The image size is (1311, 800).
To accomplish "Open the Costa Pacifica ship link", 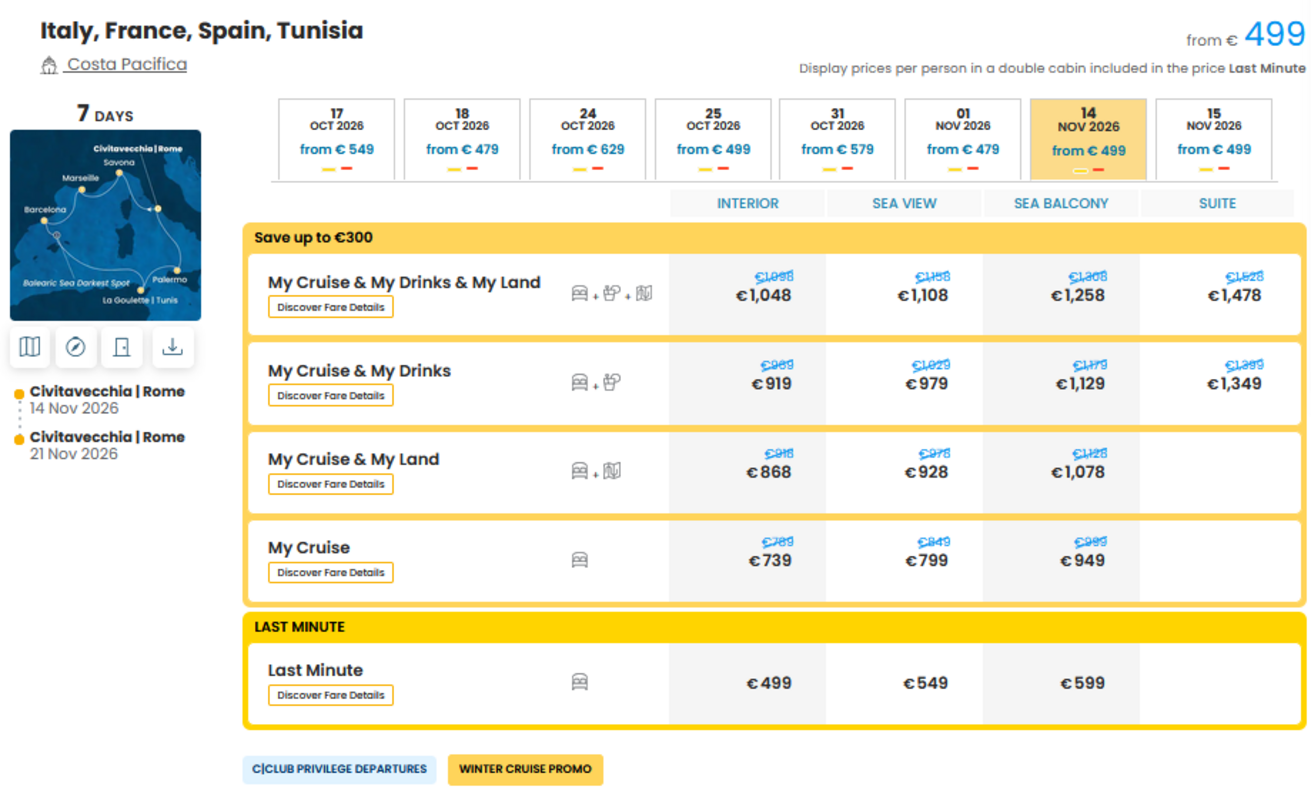I will tap(126, 64).
